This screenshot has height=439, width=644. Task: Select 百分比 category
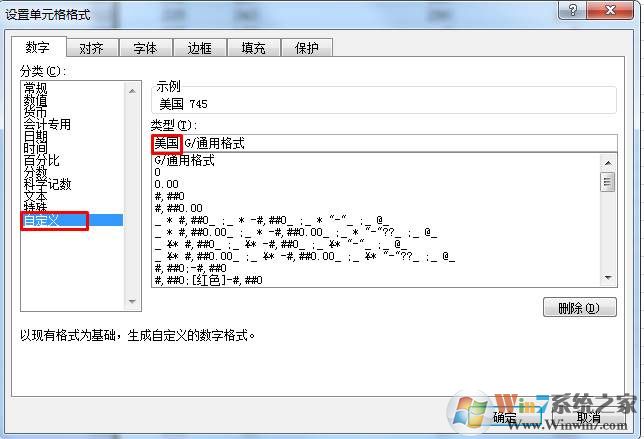coord(41,160)
